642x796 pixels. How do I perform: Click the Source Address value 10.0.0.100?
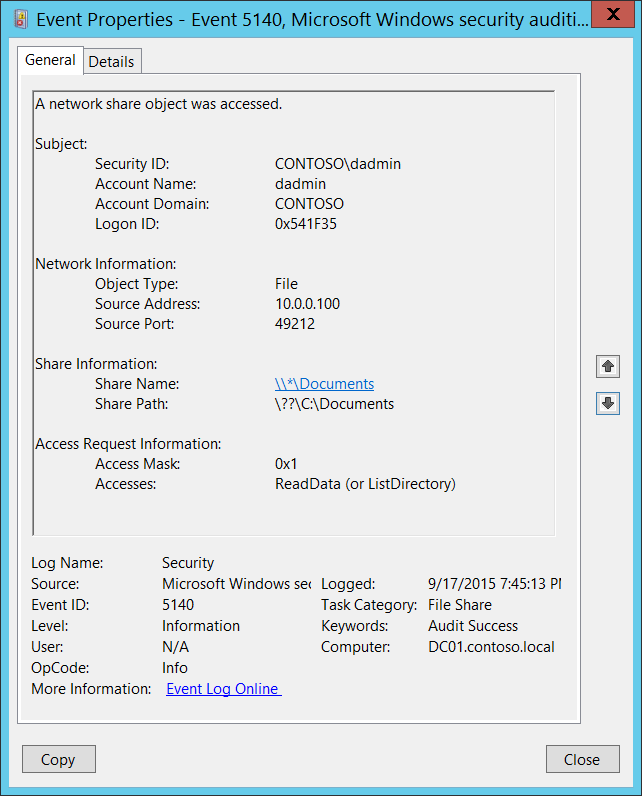click(x=308, y=304)
